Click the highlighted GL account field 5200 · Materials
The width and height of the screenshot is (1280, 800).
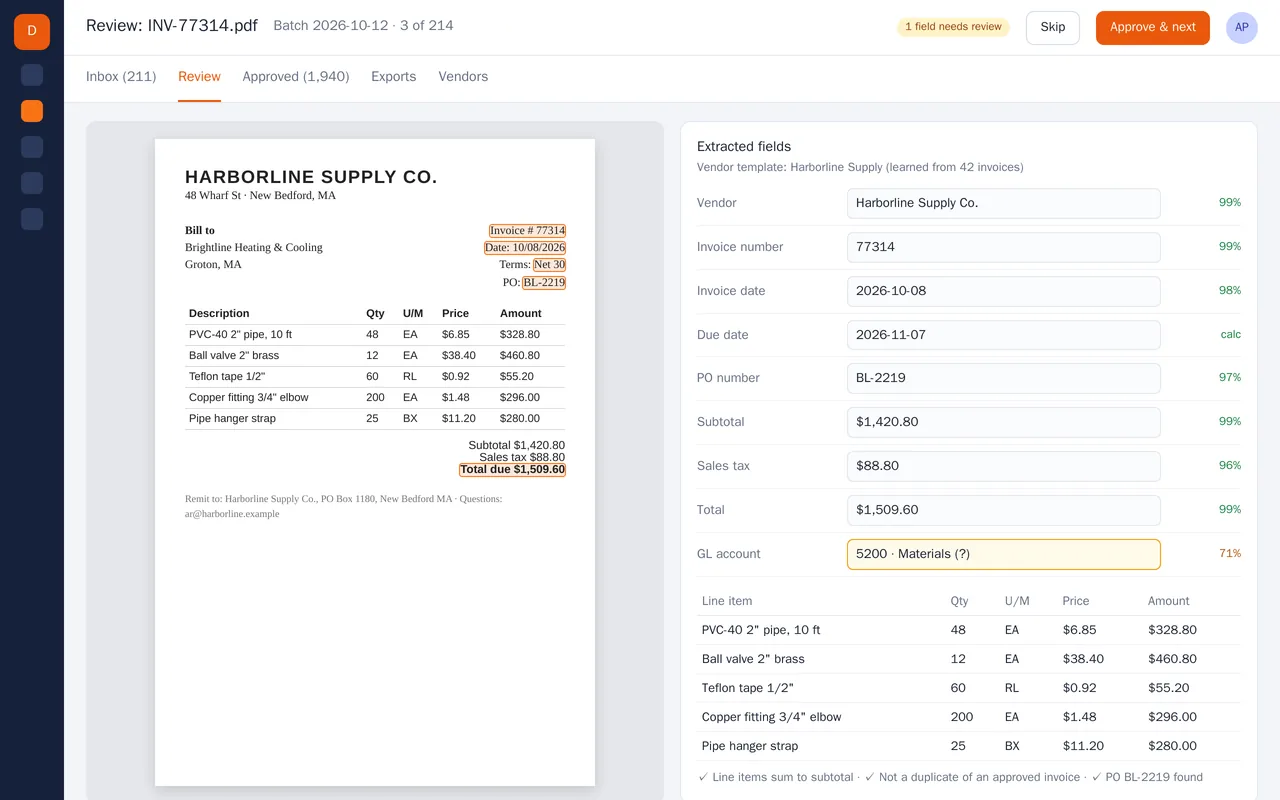click(1004, 554)
